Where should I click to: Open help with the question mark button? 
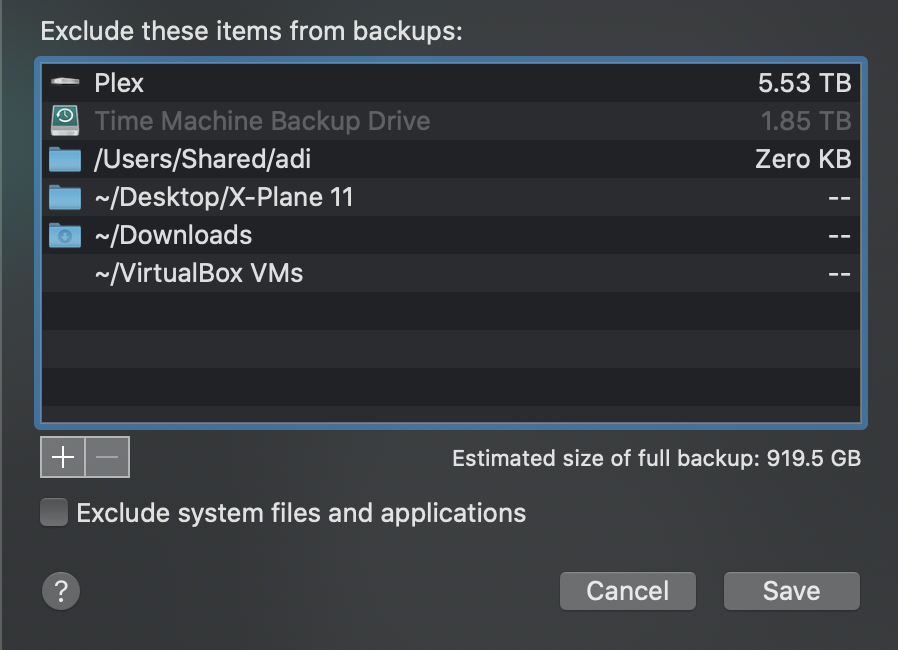coord(60,590)
